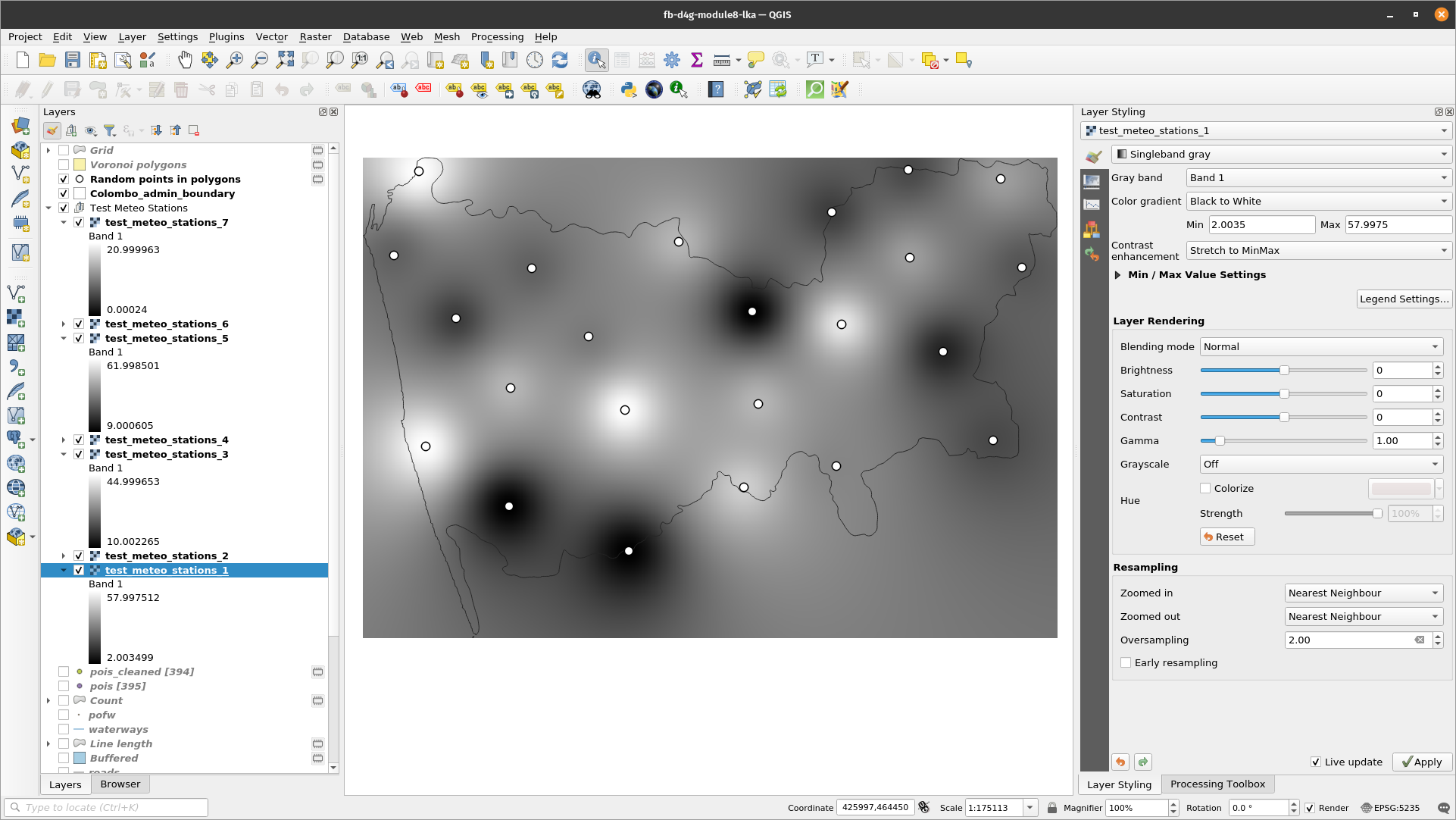Click the Zoom Out magnifier tool

coord(260,61)
